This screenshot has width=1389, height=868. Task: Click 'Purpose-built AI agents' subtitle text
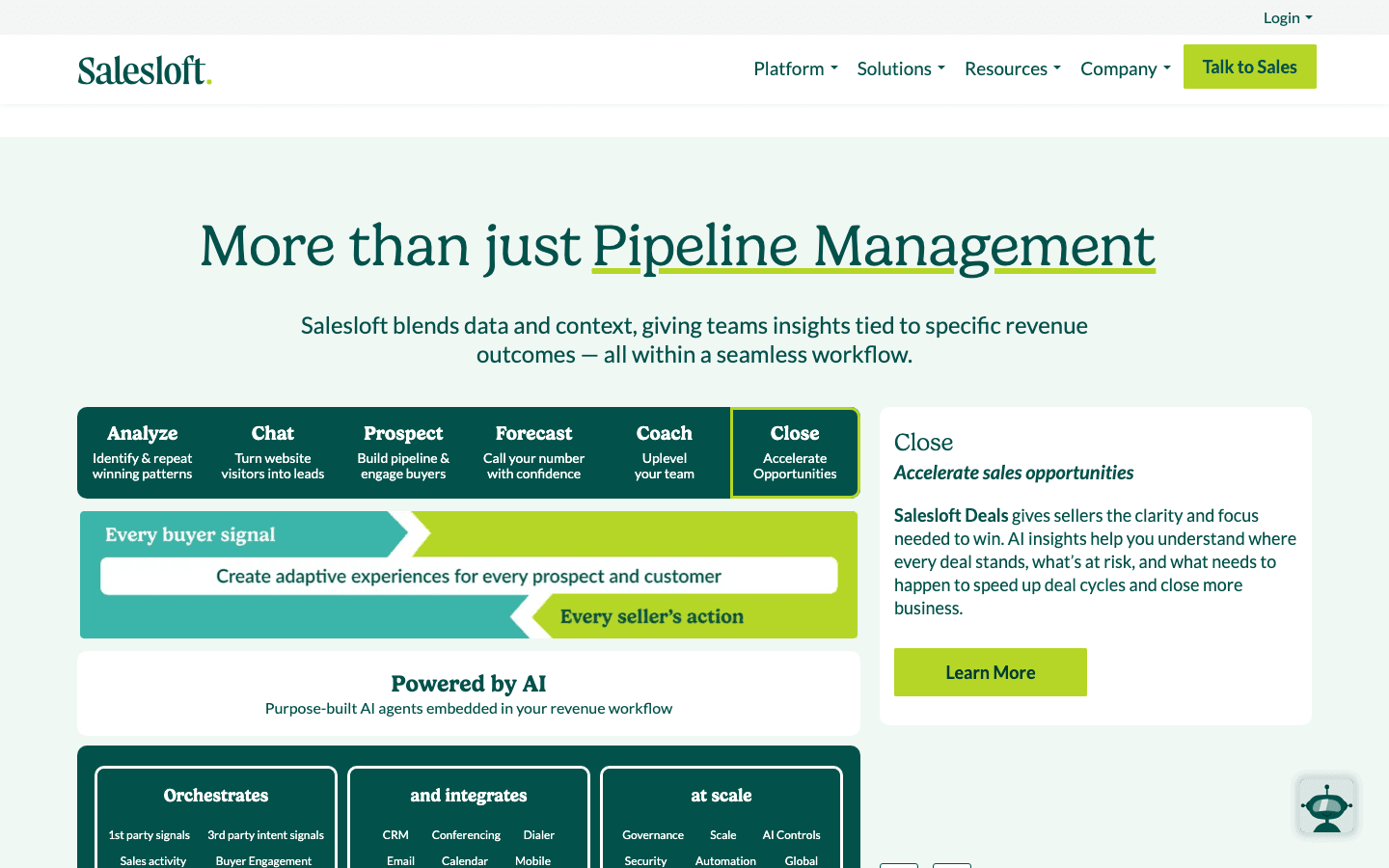click(469, 708)
